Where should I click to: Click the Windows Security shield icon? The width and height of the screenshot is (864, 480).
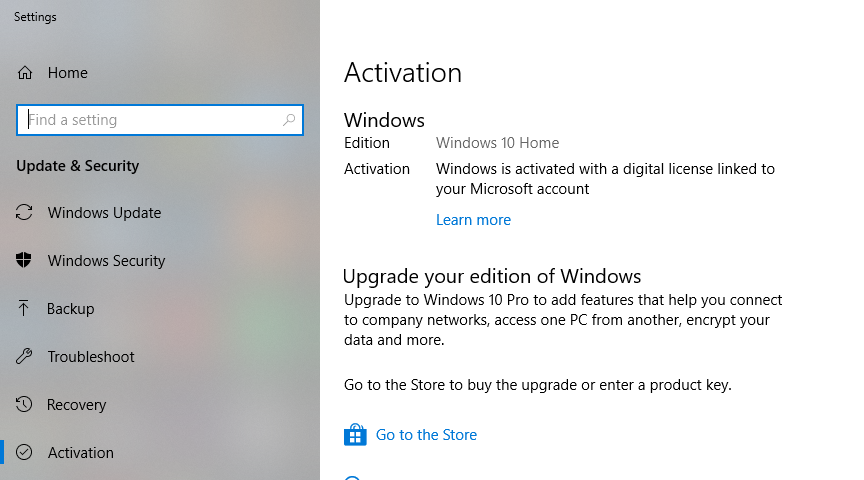point(24,260)
